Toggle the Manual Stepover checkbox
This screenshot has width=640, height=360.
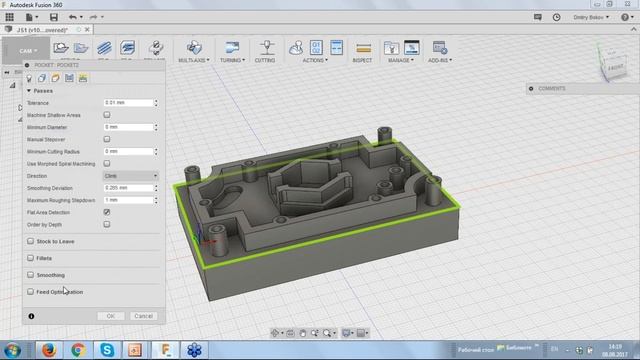pyautogui.click(x=107, y=139)
